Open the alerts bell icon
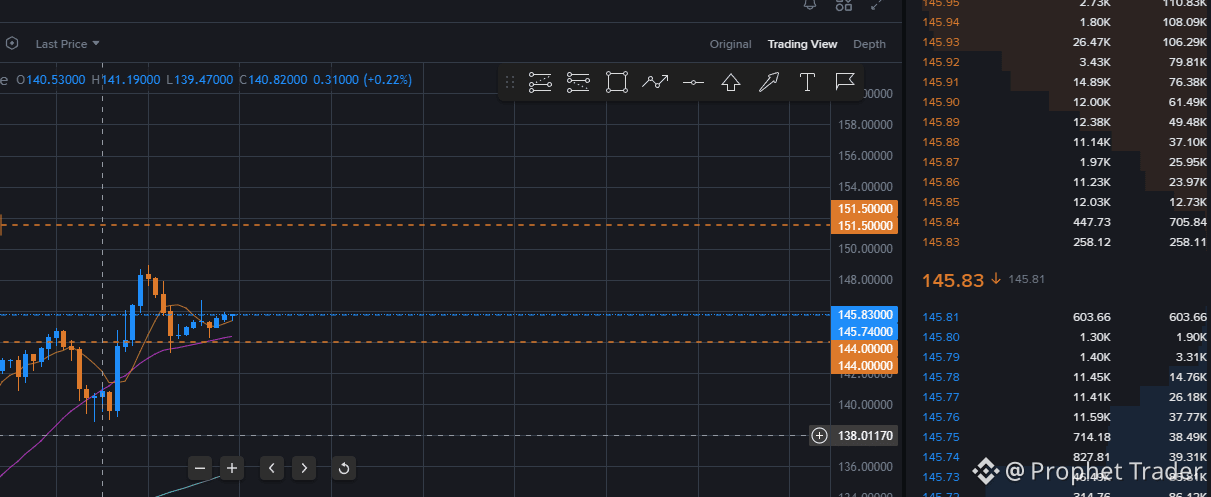The width and height of the screenshot is (1211, 497). 810,4
